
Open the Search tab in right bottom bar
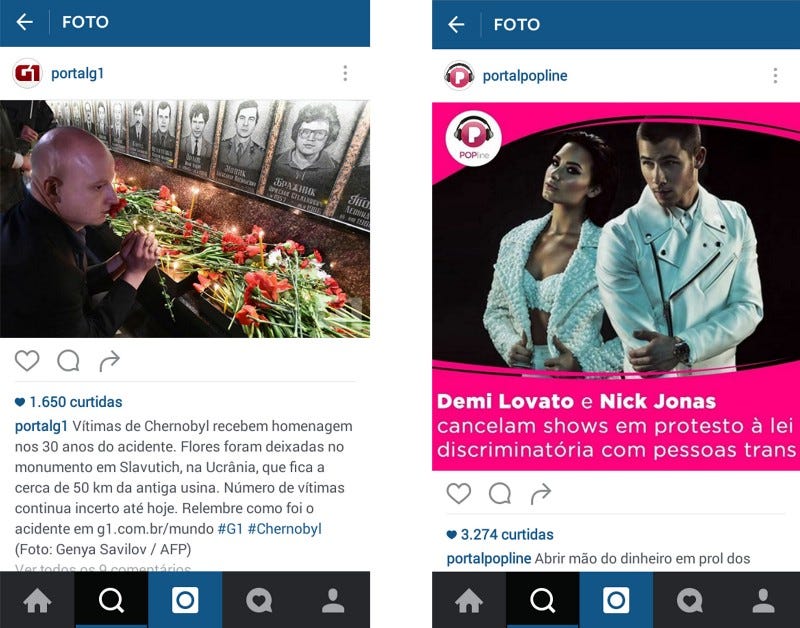(x=542, y=600)
